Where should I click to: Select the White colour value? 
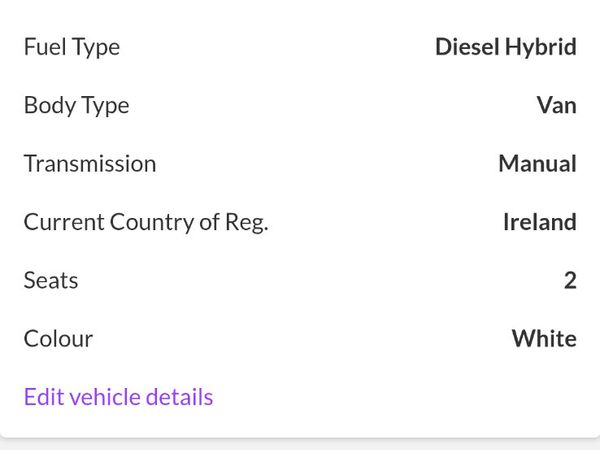click(544, 339)
